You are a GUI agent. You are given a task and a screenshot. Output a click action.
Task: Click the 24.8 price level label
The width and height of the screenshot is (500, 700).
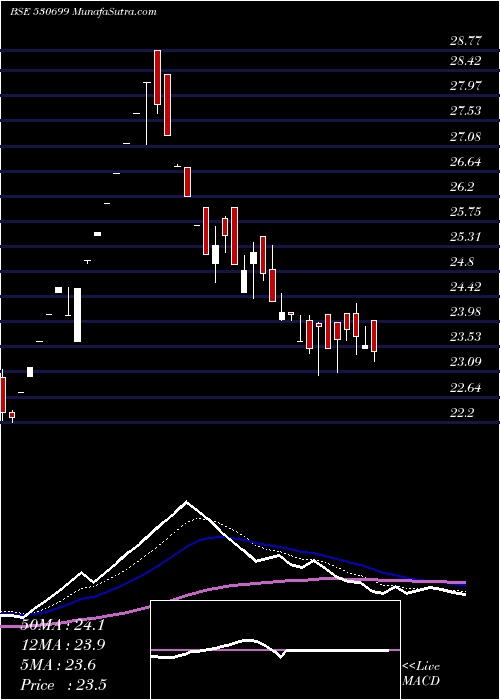pos(462,262)
